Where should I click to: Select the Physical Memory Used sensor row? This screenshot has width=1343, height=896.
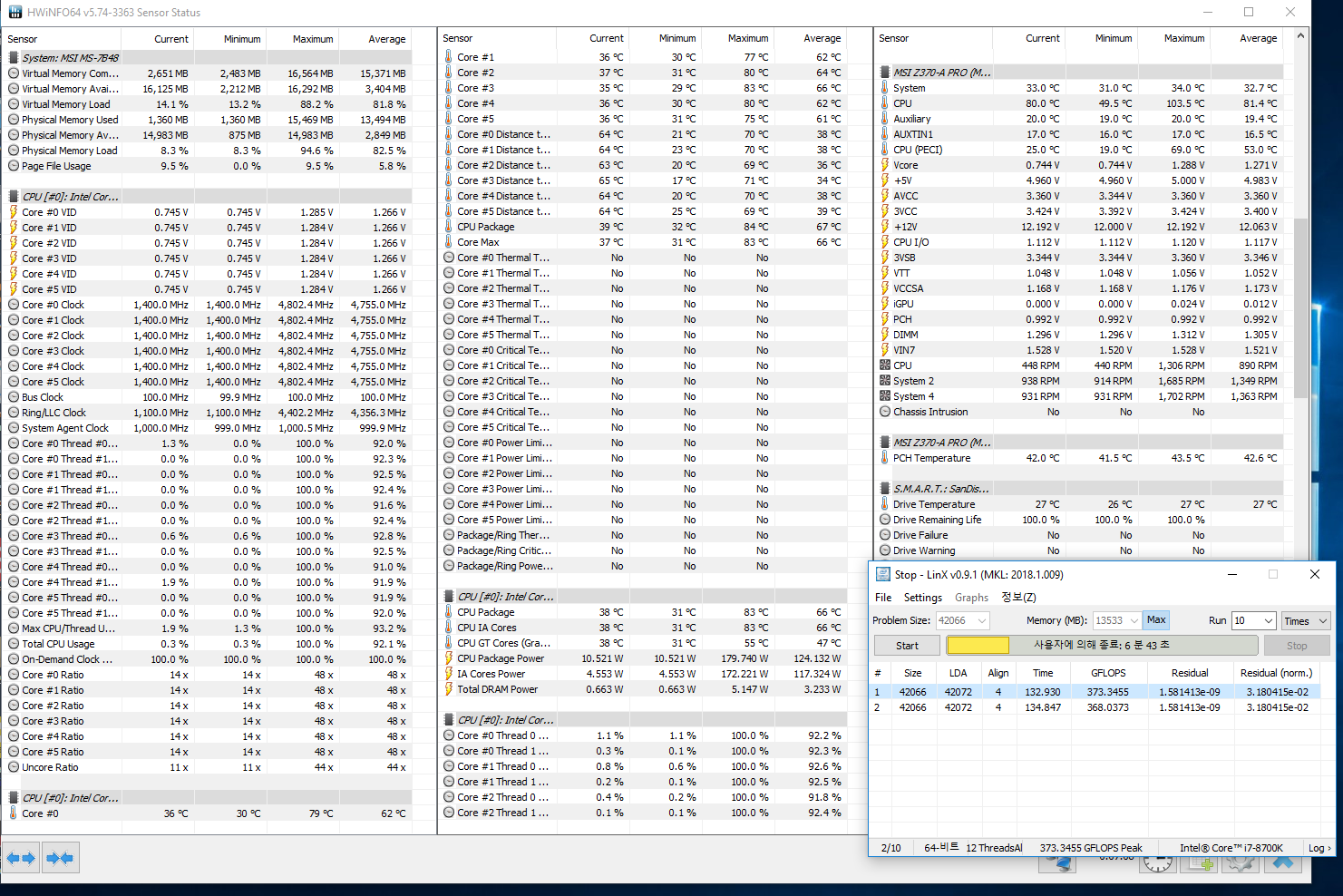pyautogui.click(x=207, y=120)
